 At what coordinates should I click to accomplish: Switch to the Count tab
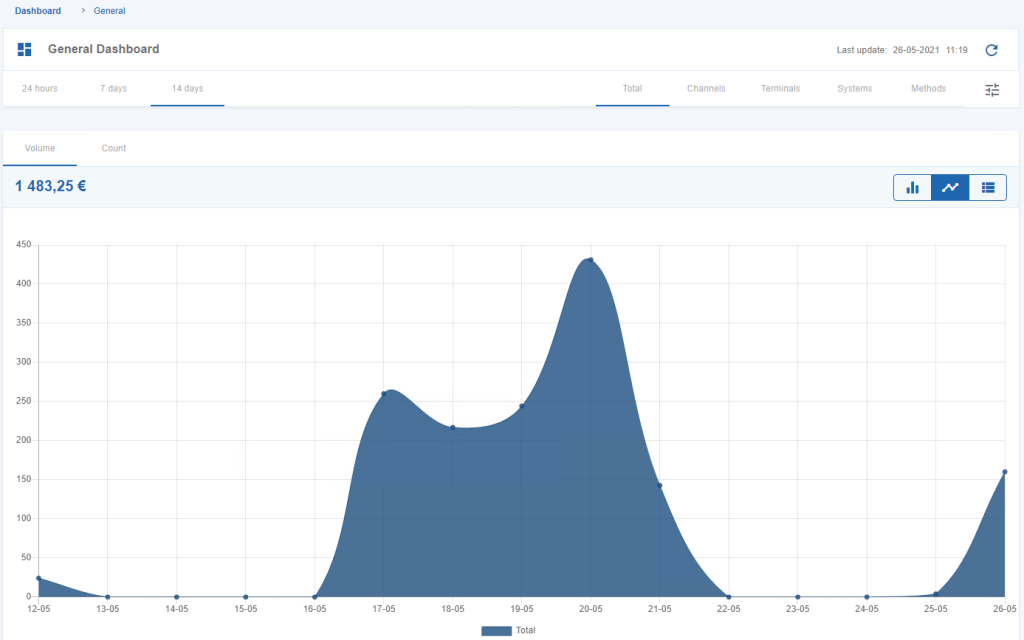(114, 148)
